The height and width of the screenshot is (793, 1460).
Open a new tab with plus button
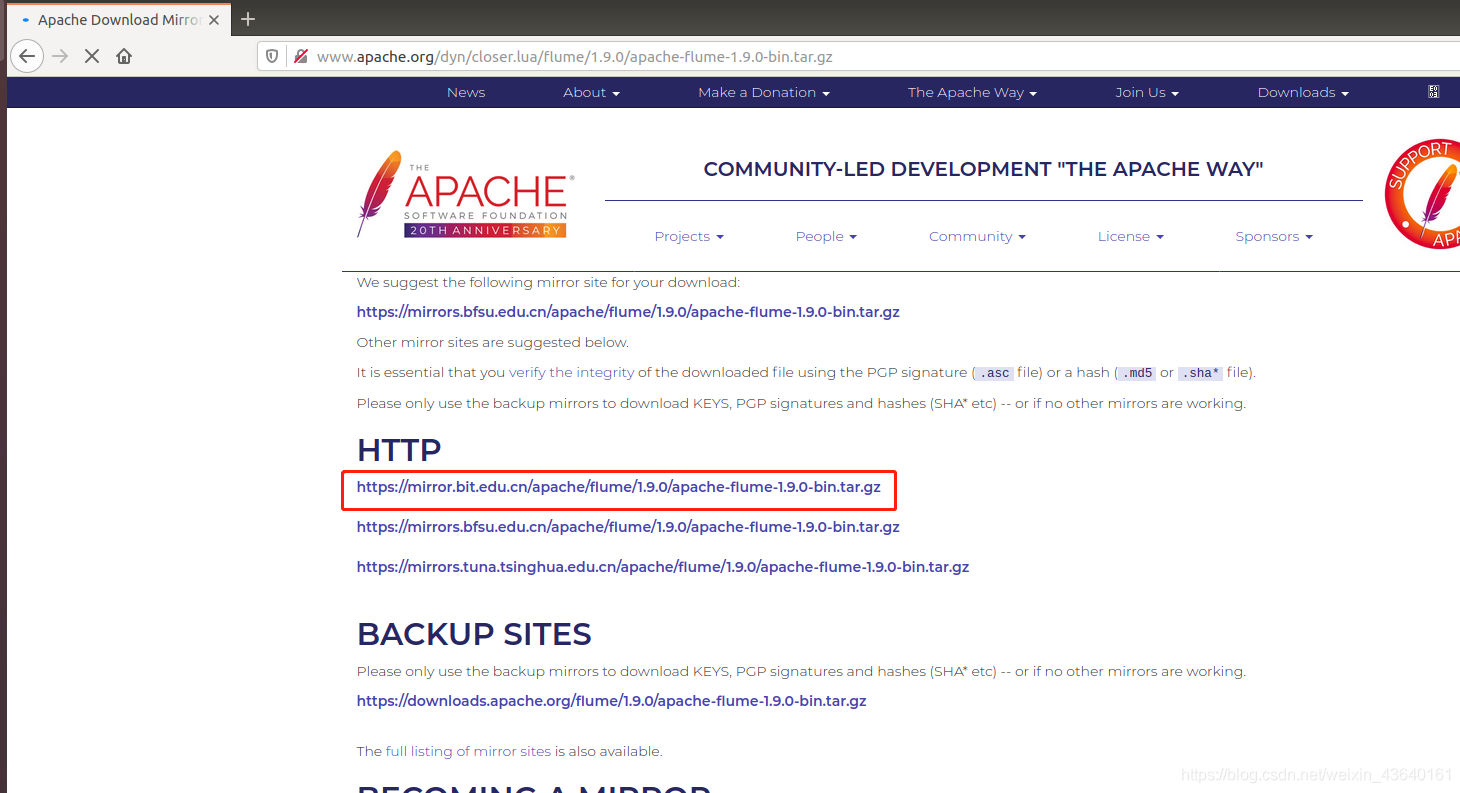coord(248,19)
